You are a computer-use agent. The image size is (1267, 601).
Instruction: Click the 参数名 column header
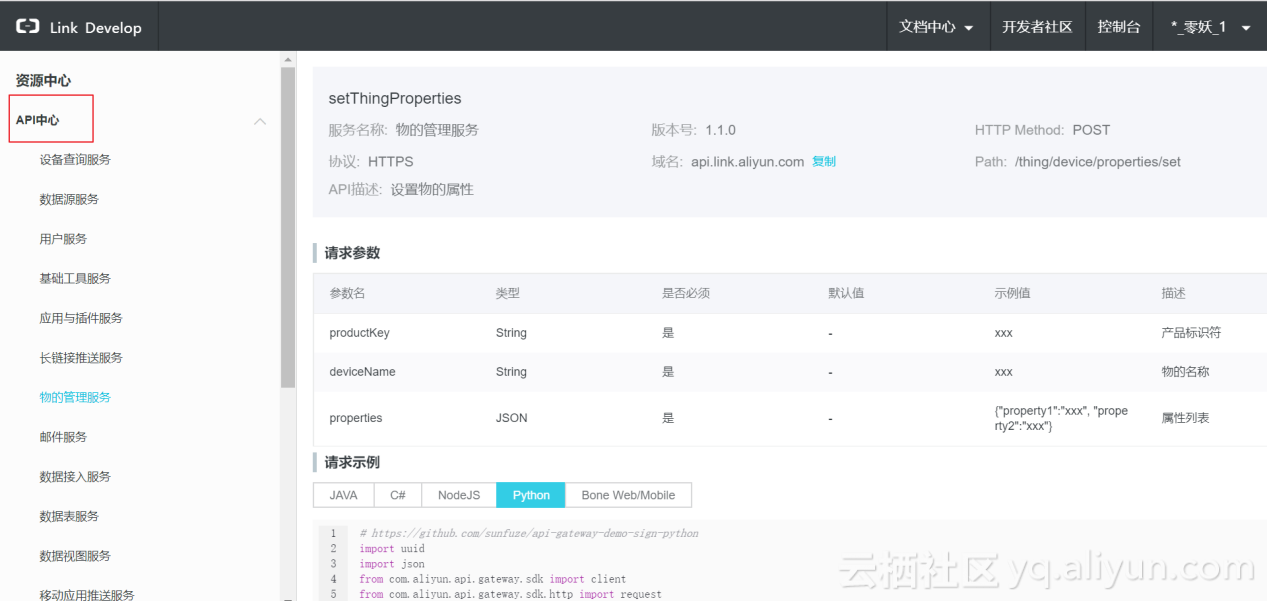(x=347, y=293)
